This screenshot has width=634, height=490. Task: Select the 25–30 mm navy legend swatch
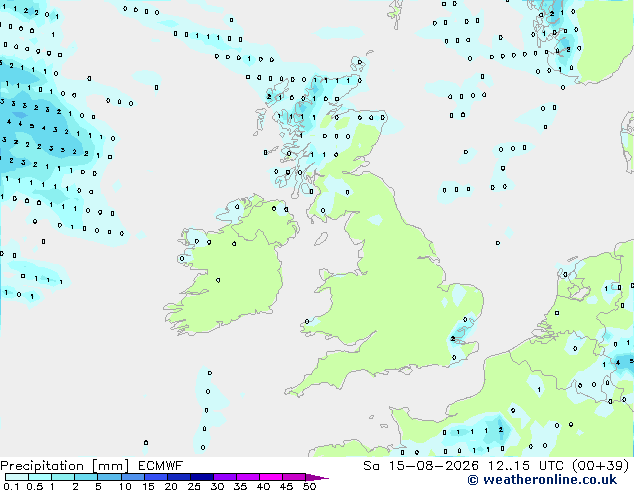point(201,477)
